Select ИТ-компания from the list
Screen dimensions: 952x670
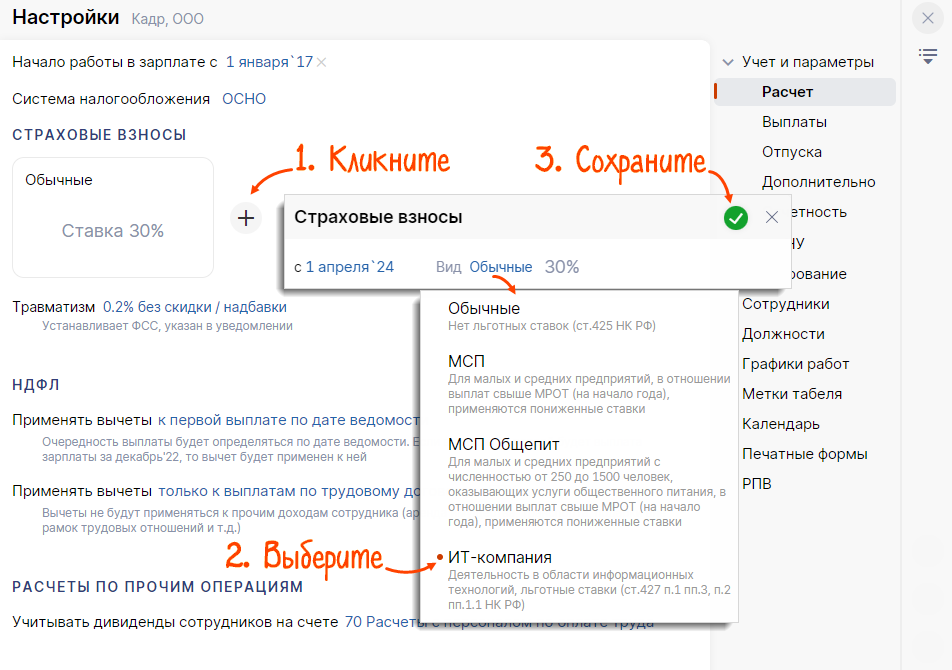tap(500, 557)
